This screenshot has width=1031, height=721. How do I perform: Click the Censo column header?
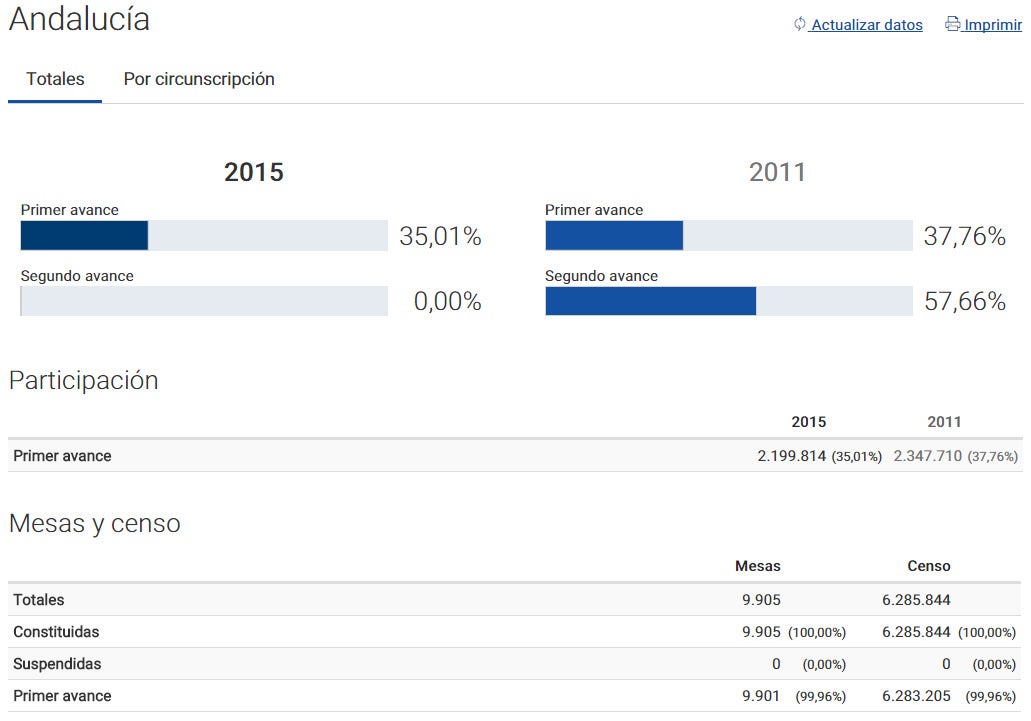(x=928, y=566)
